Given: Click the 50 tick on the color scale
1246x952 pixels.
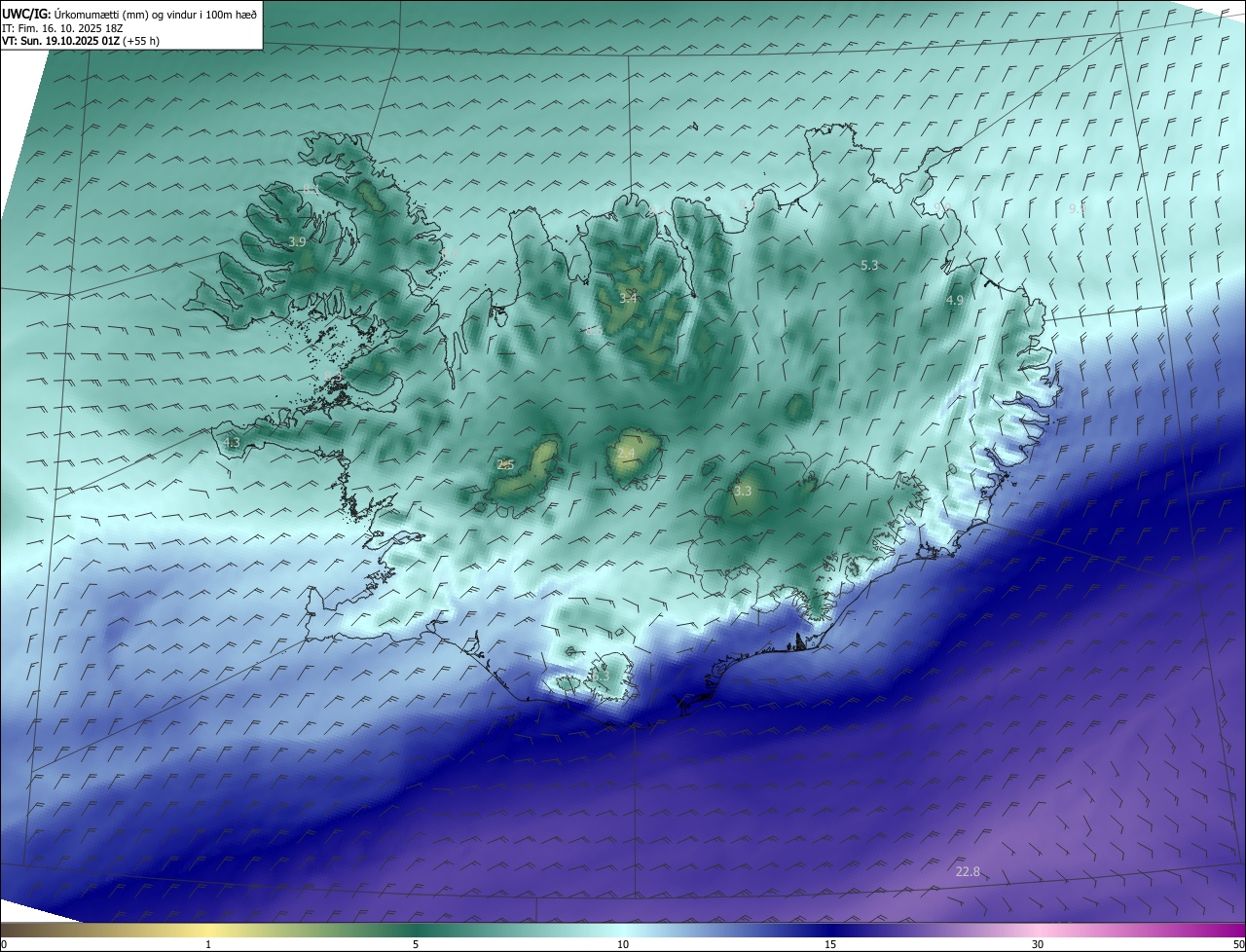Looking at the screenshot, I should 1238,944.
